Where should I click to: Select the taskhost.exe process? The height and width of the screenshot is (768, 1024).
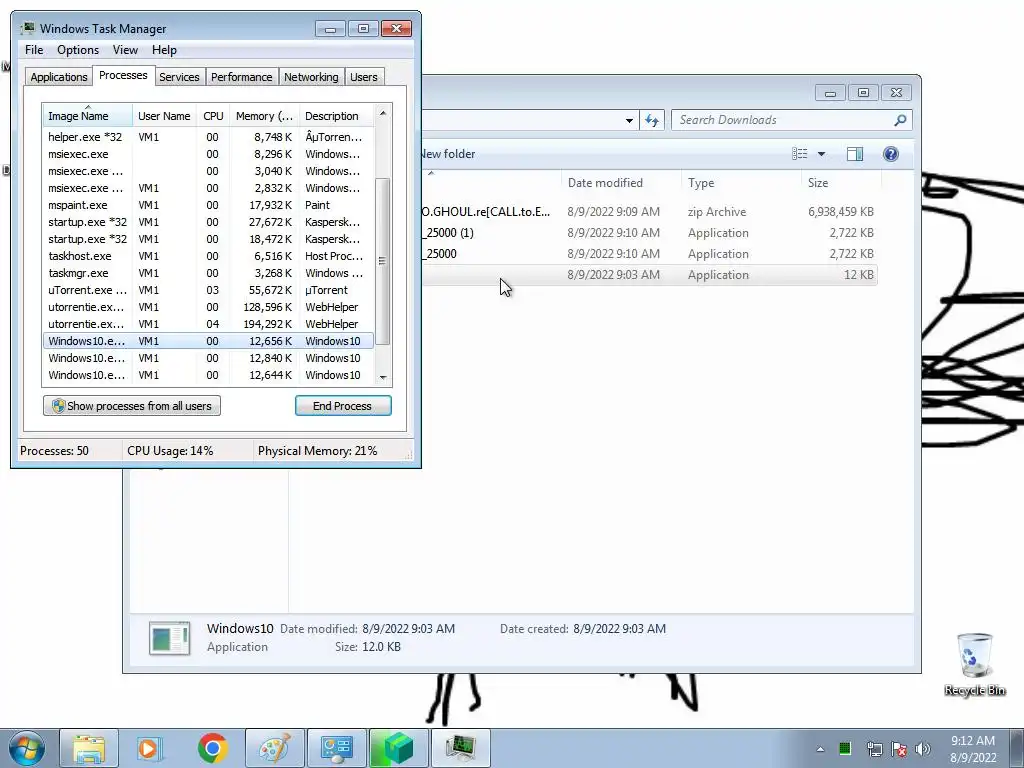(208, 256)
